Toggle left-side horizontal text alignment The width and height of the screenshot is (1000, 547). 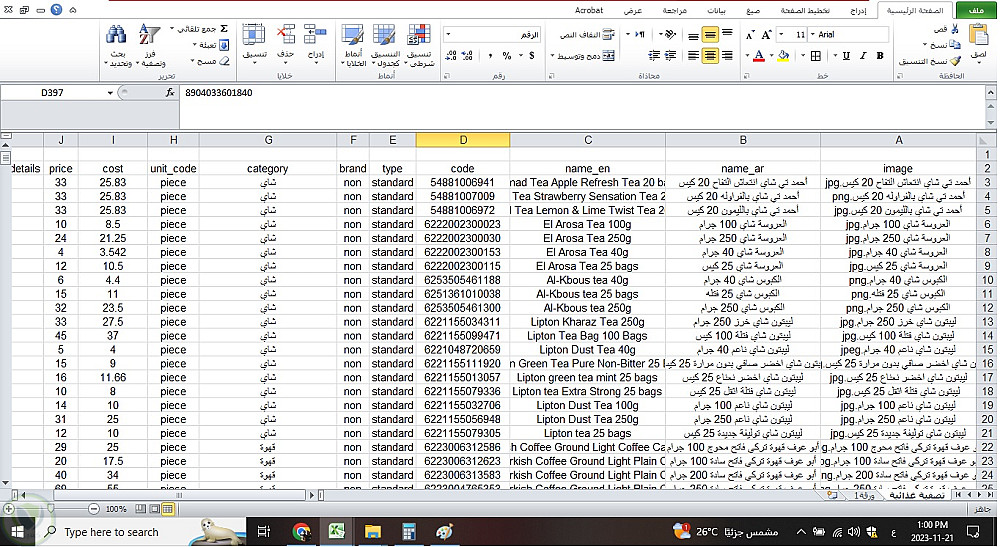(x=693, y=56)
